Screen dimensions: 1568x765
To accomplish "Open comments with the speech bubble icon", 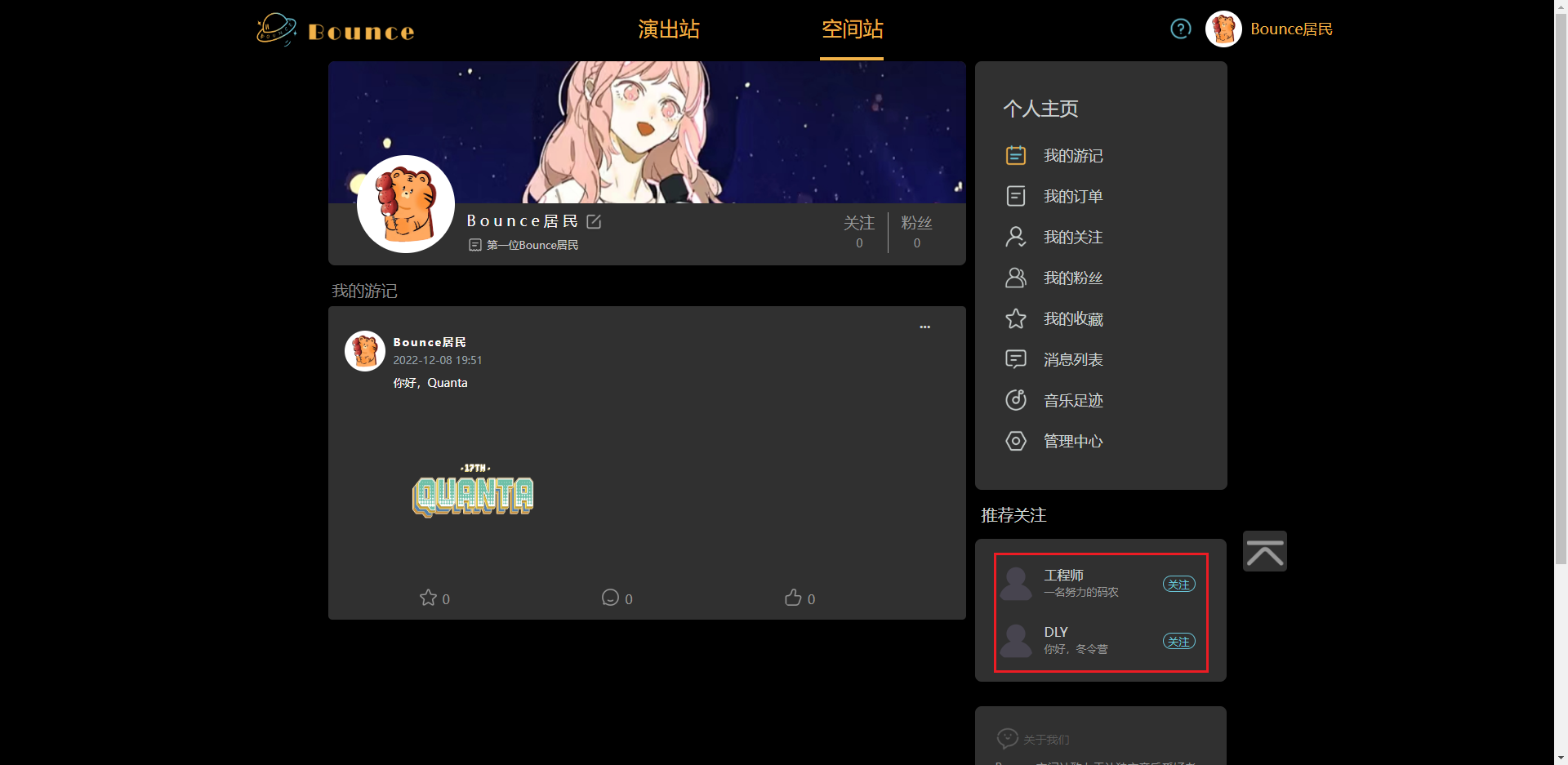I will pyautogui.click(x=610, y=598).
